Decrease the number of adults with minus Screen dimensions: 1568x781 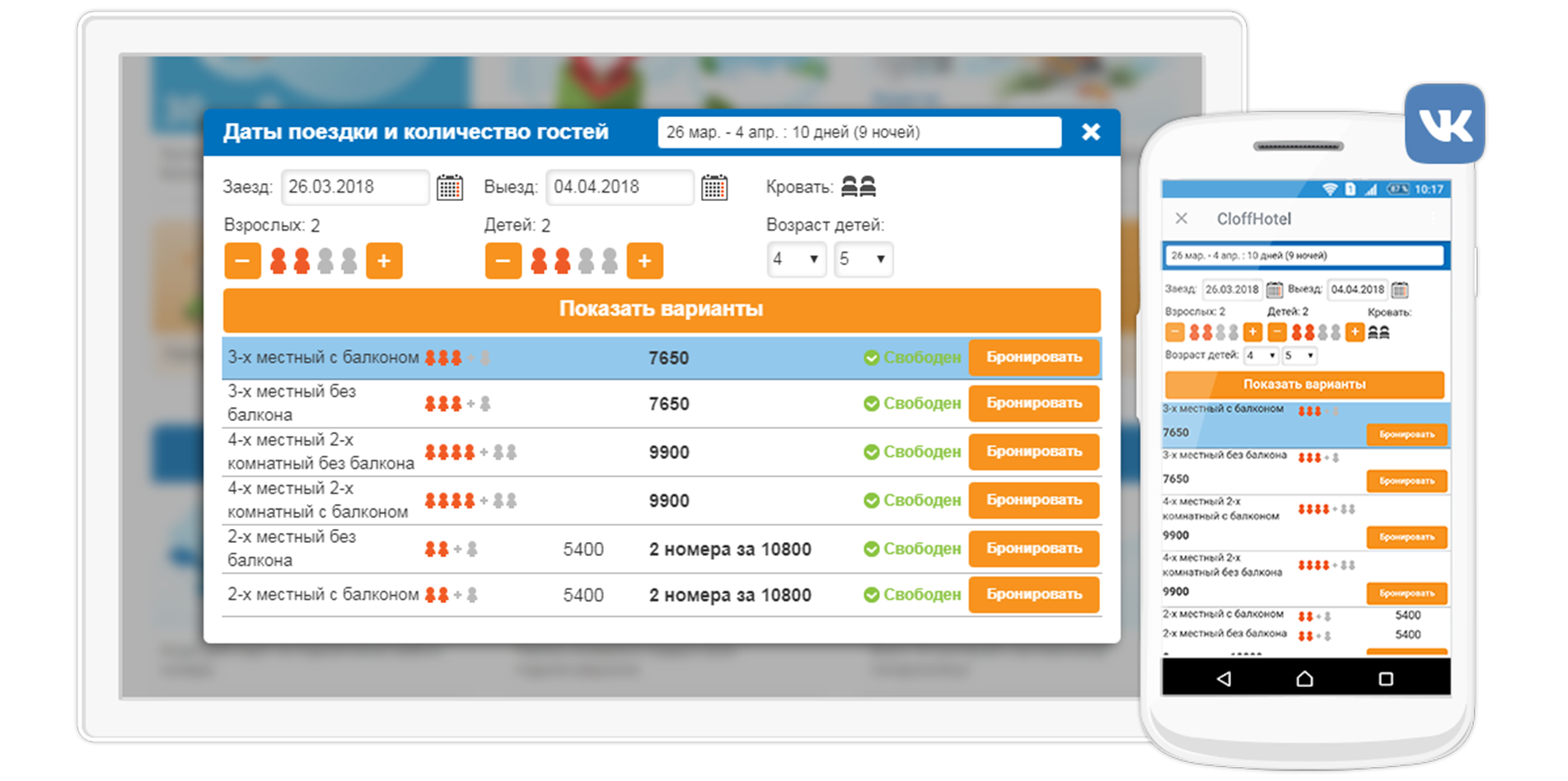pyautogui.click(x=242, y=261)
